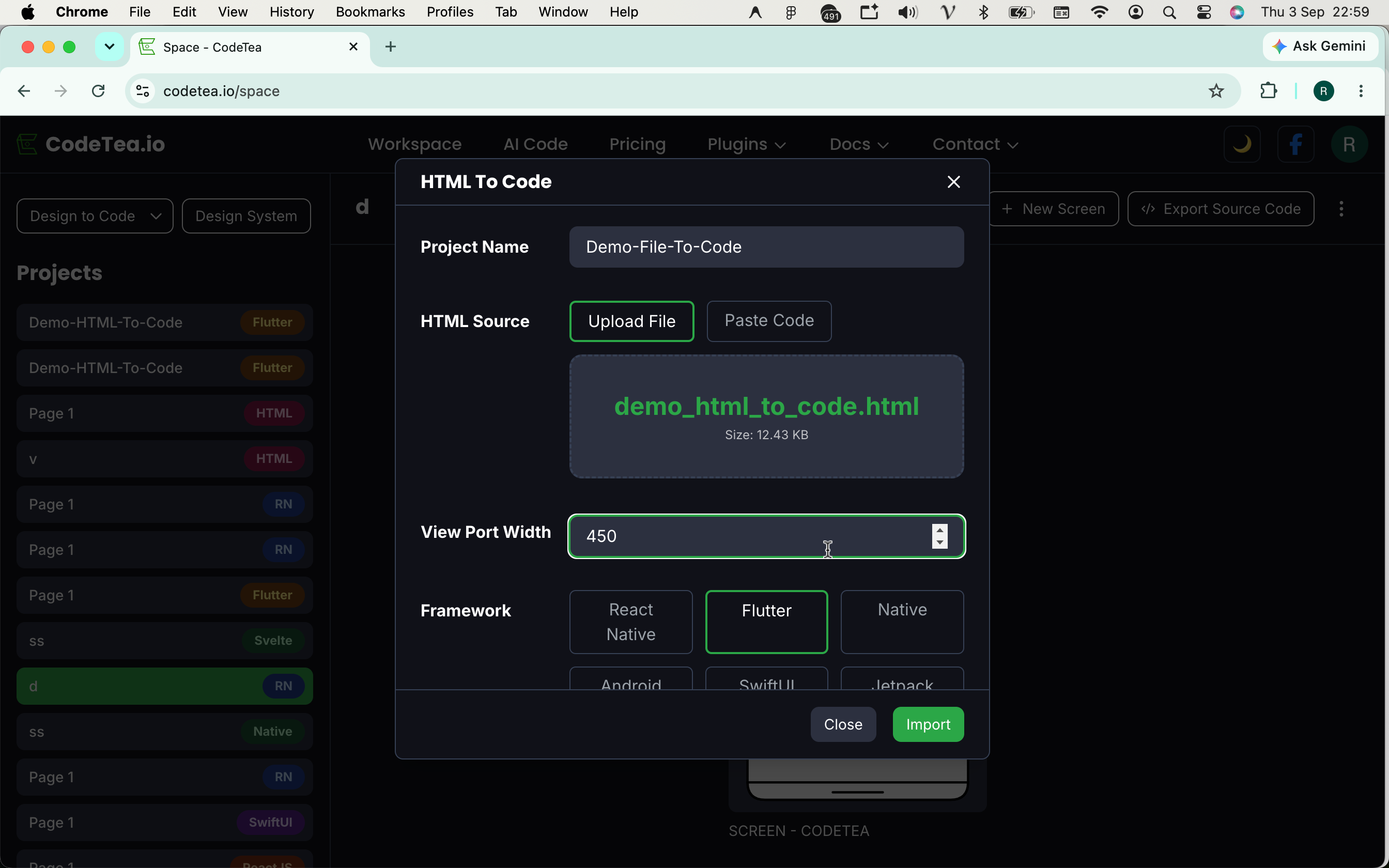This screenshot has height=868, width=1389.
Task: Click the Import button
Action: tap(928, 724)
